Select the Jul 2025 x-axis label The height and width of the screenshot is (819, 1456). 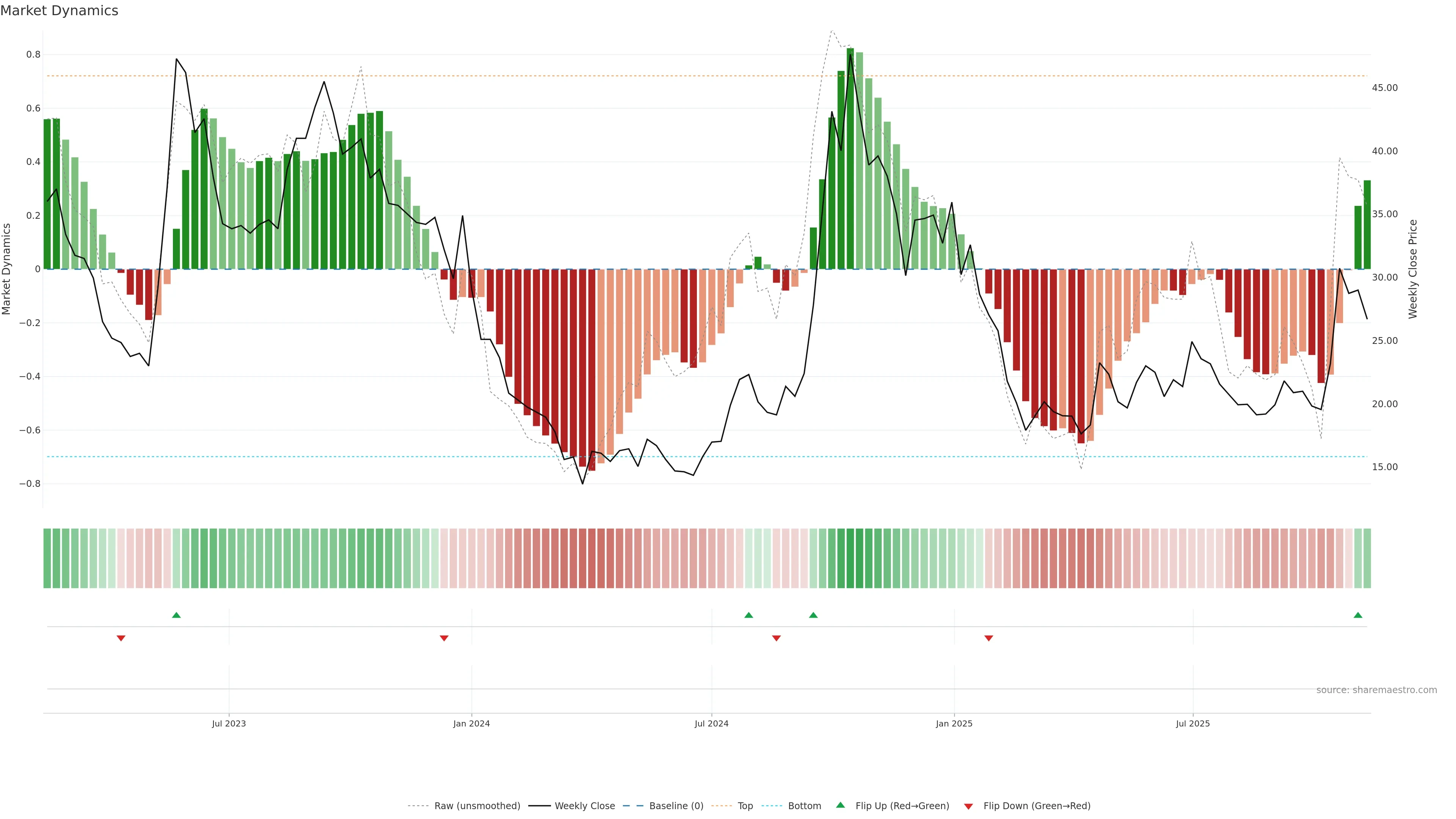[1192, 723]
